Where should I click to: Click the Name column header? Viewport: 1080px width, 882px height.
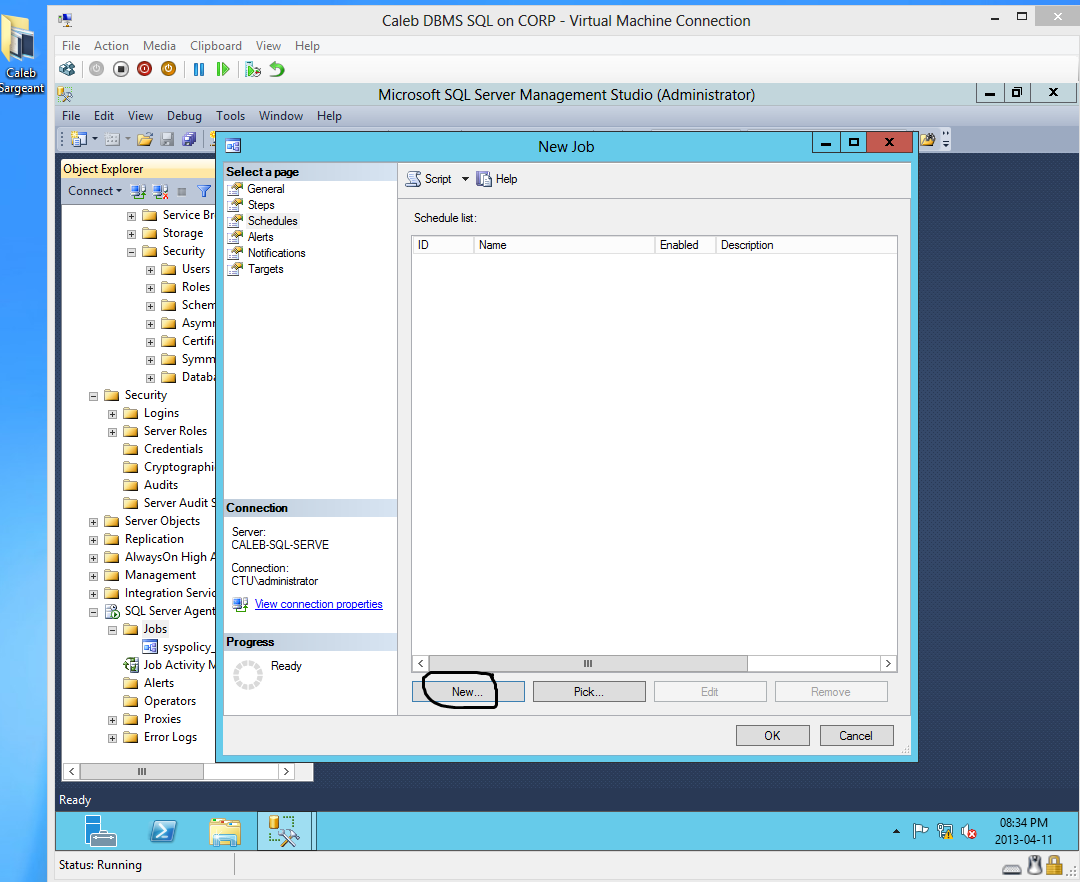point(563,244)
